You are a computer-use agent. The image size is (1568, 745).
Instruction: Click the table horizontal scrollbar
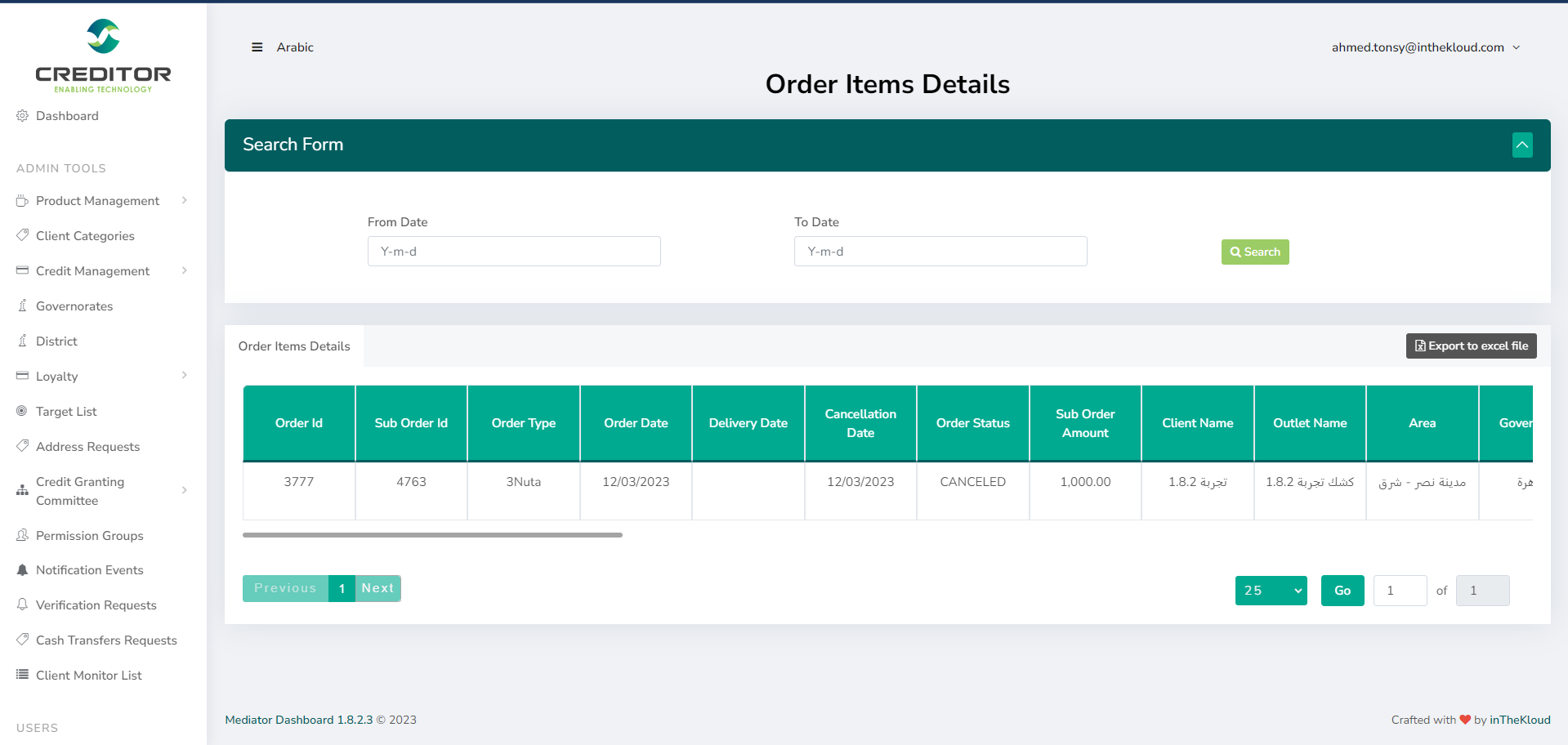tap(432, 535)
